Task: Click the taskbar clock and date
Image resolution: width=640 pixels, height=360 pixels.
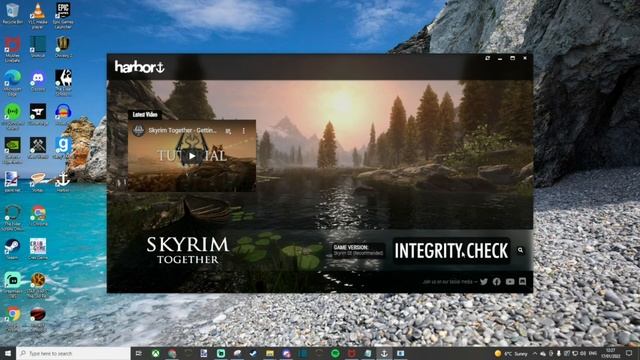Action: point(611,353)
